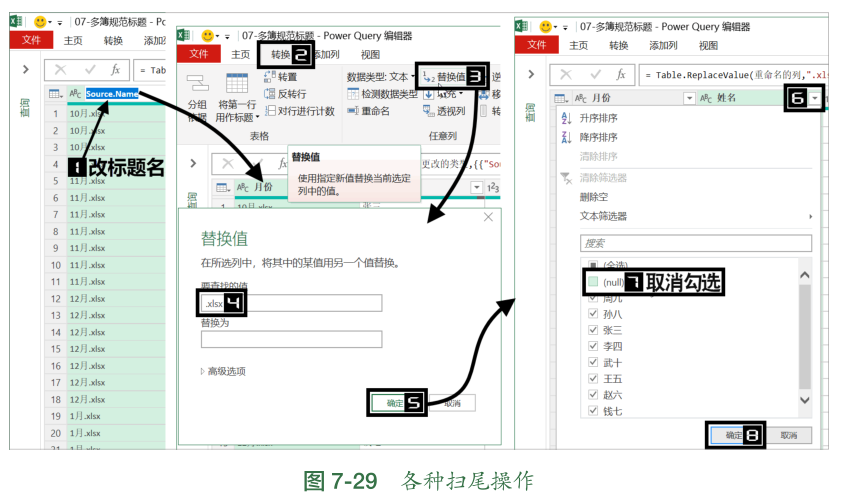This screenshot has width=843, height=494.
Task: Click the 重命名 (Rename) ribbon icon
Action: pyautogui.click(x=353, y=111)
